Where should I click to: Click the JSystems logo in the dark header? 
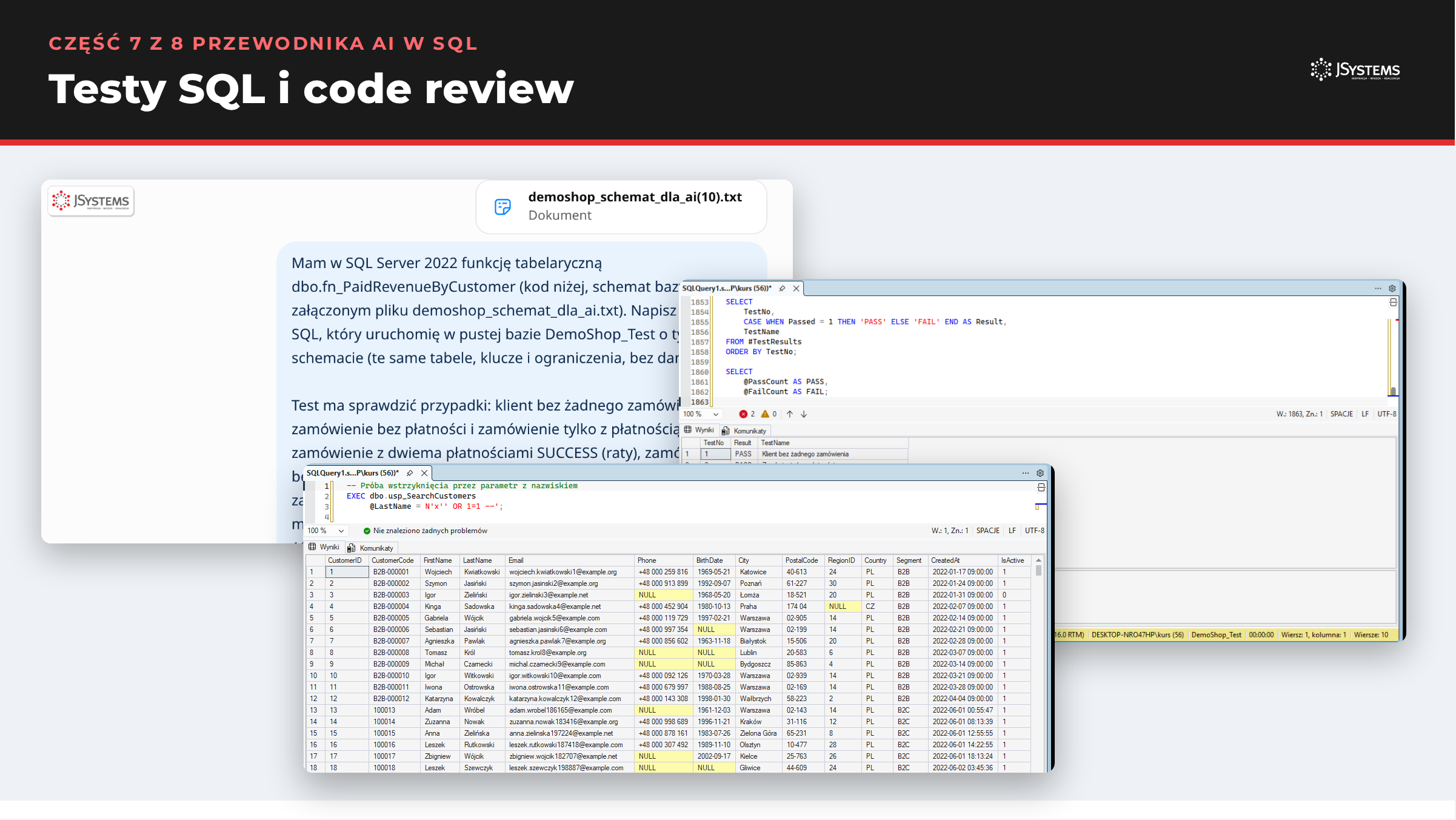pos(1355,70)
